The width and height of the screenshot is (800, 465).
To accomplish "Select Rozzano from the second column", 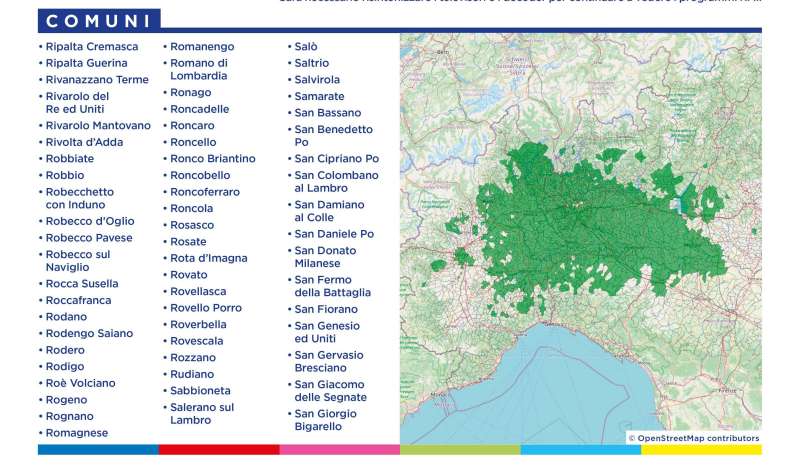I will [192, 357].
